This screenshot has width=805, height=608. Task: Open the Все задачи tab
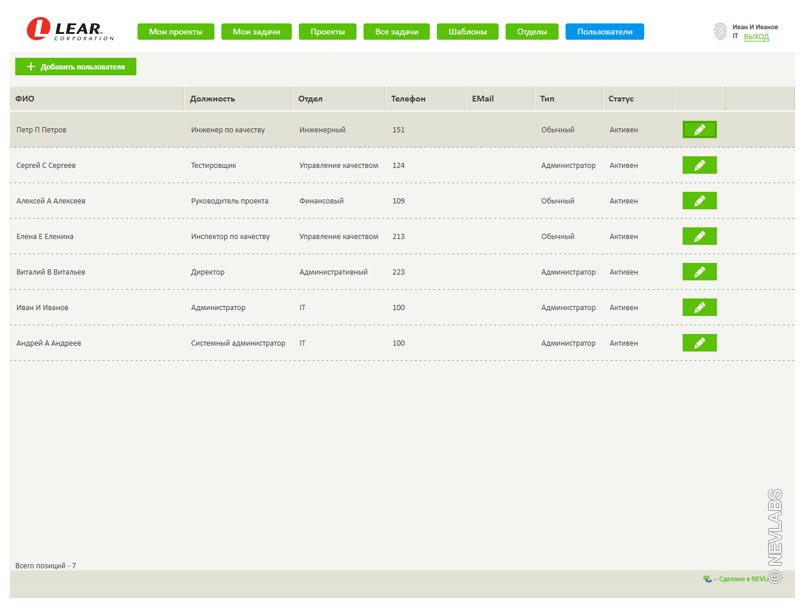tap(396, 32)
